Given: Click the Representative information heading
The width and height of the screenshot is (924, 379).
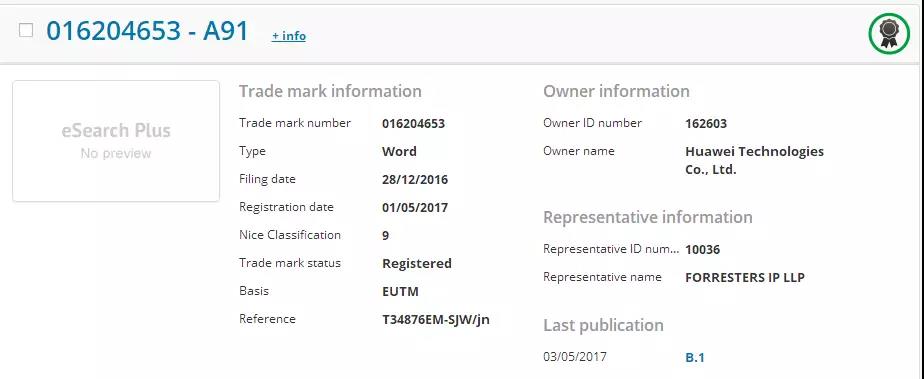Looking at the screenshot, I should (x=648, y=217).
